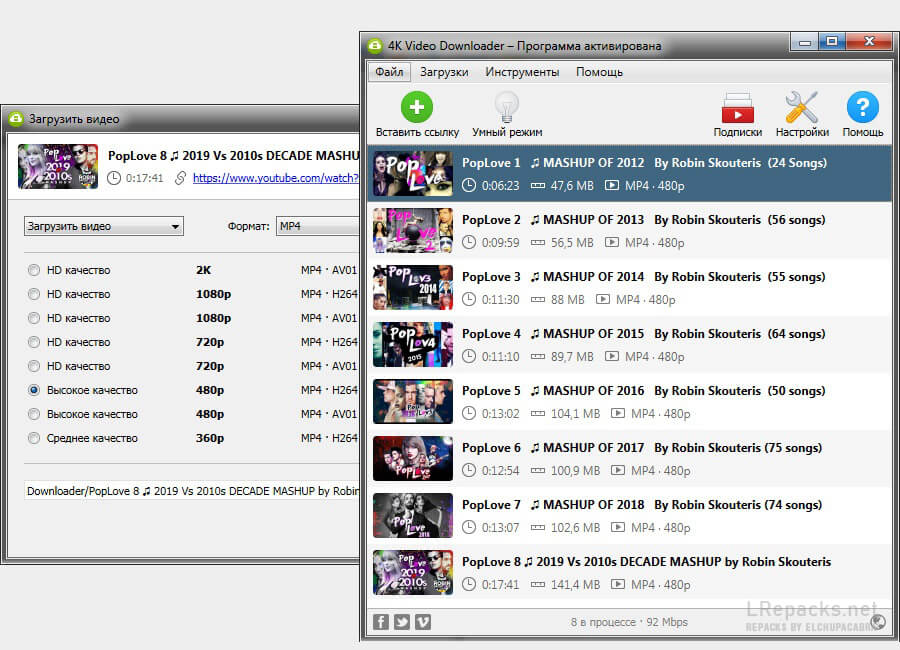Click file size icon in PopLove 2 row
This screenshot has height=650, width=900.
(x=538, y=242)
